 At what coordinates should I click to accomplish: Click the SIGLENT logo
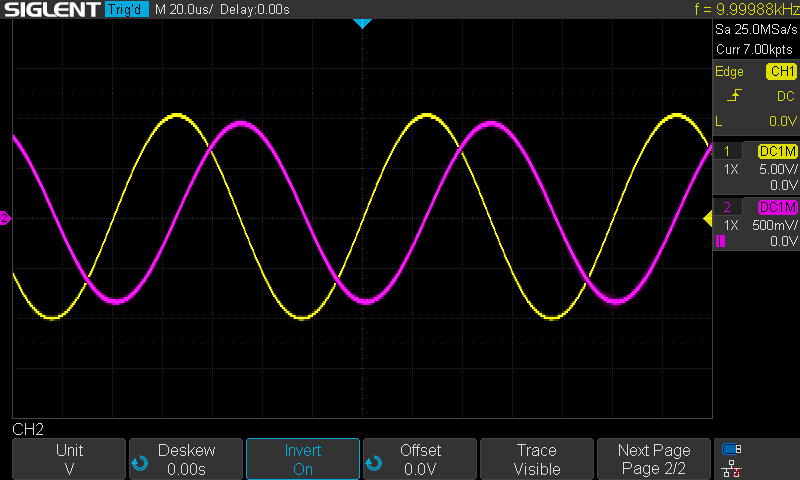(52, 9)
